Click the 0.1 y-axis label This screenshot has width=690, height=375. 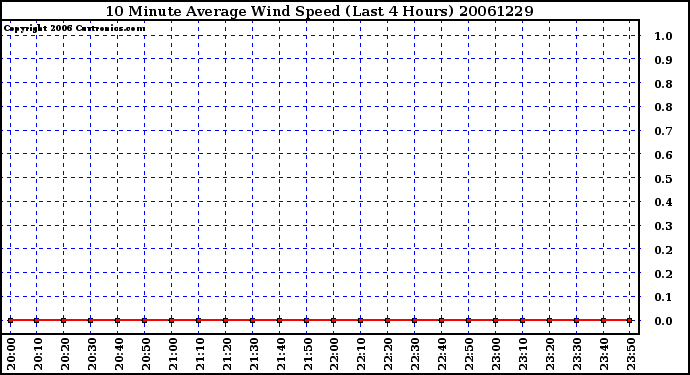point(663,298)
